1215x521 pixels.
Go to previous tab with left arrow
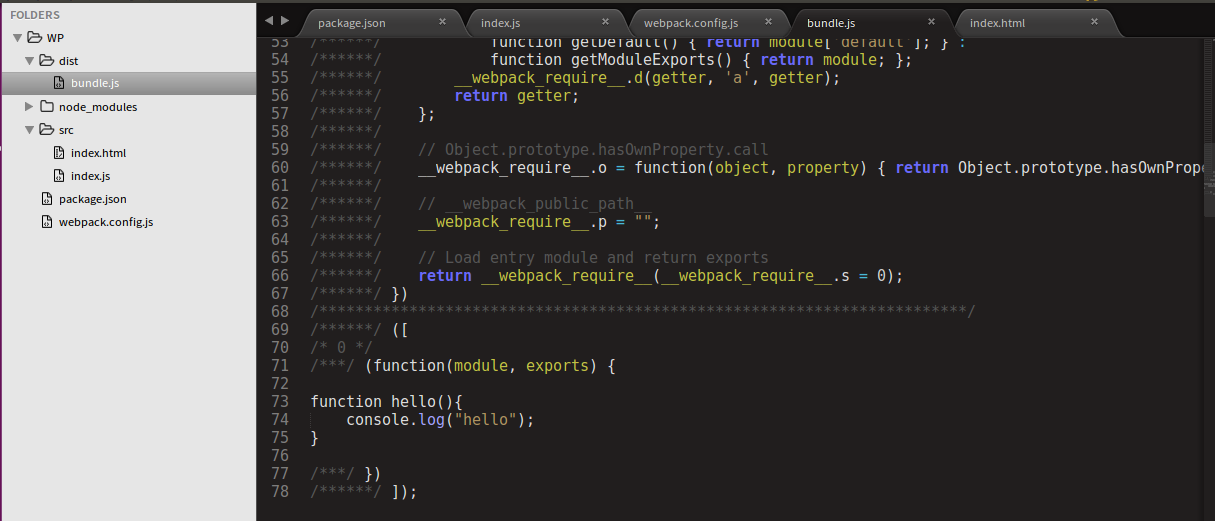pos(268,20)
